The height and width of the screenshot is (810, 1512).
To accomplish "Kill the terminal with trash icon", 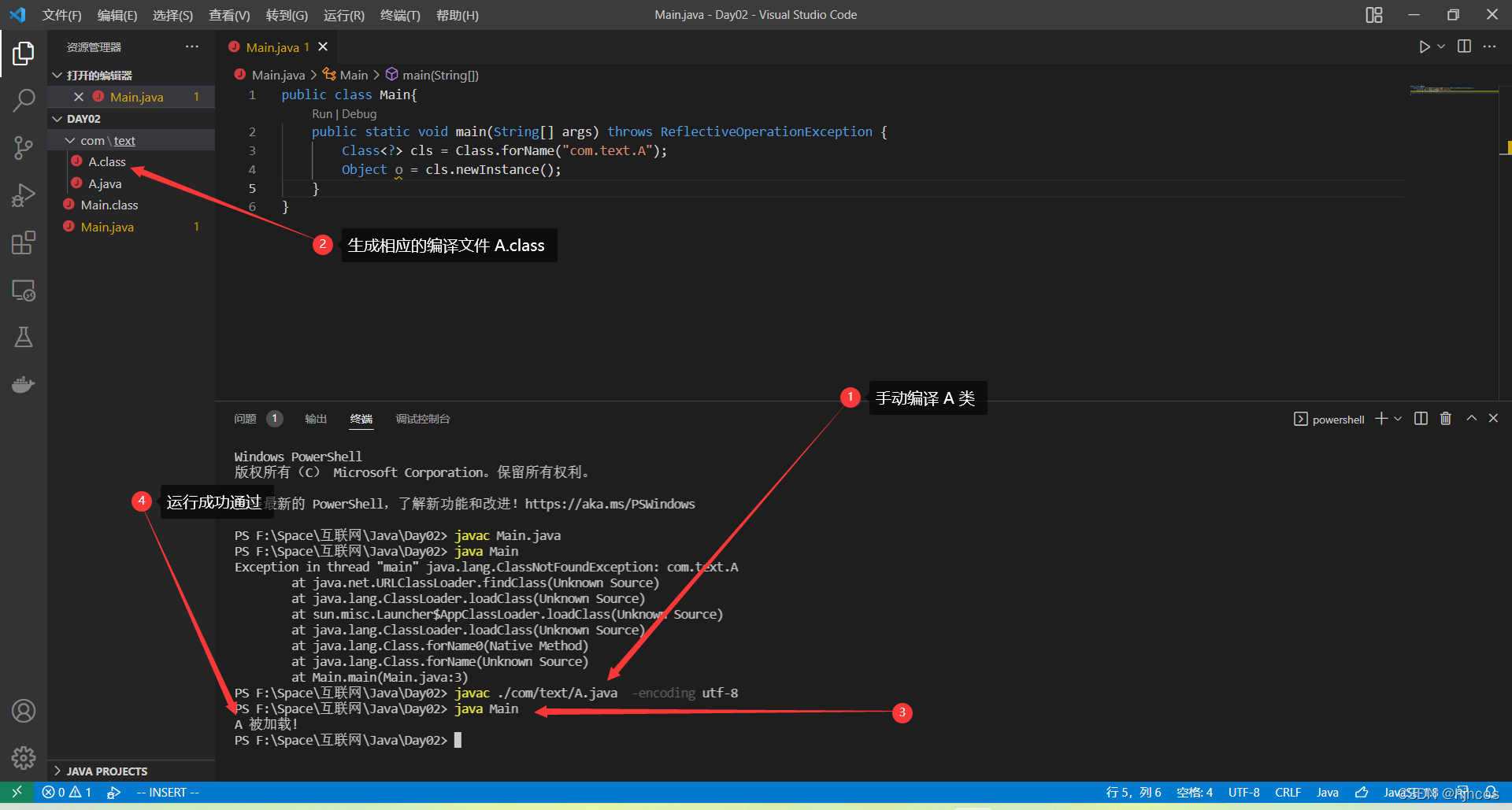I will click(1446, 419).
